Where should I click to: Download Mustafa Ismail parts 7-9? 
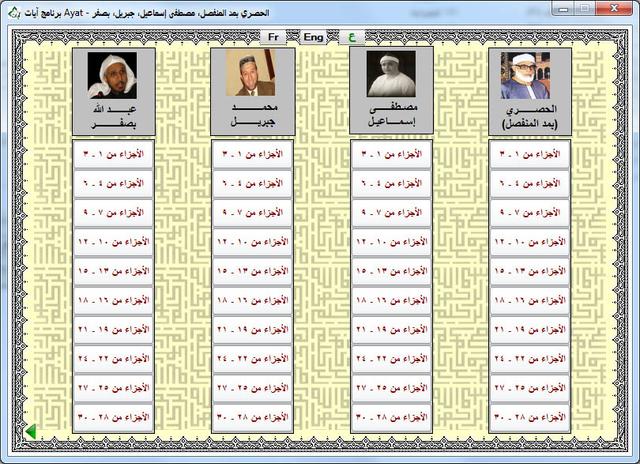click(391, 213)
